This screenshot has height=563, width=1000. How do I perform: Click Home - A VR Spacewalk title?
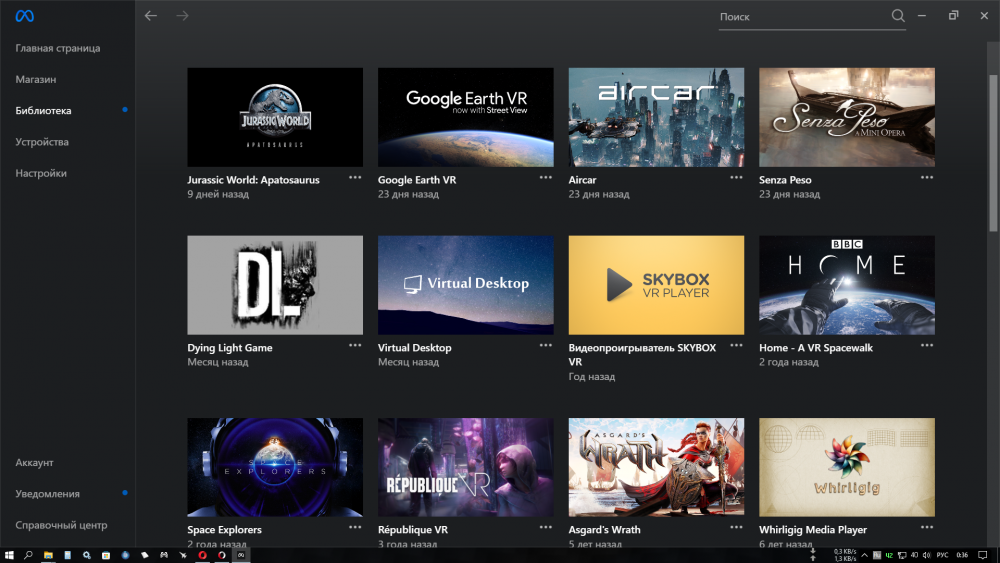(816, 348)
